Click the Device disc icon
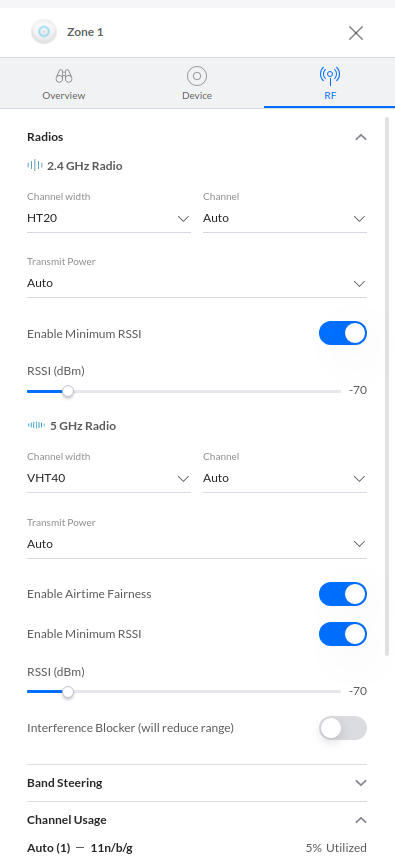The image size is (395, 857). tap(197, 76)
